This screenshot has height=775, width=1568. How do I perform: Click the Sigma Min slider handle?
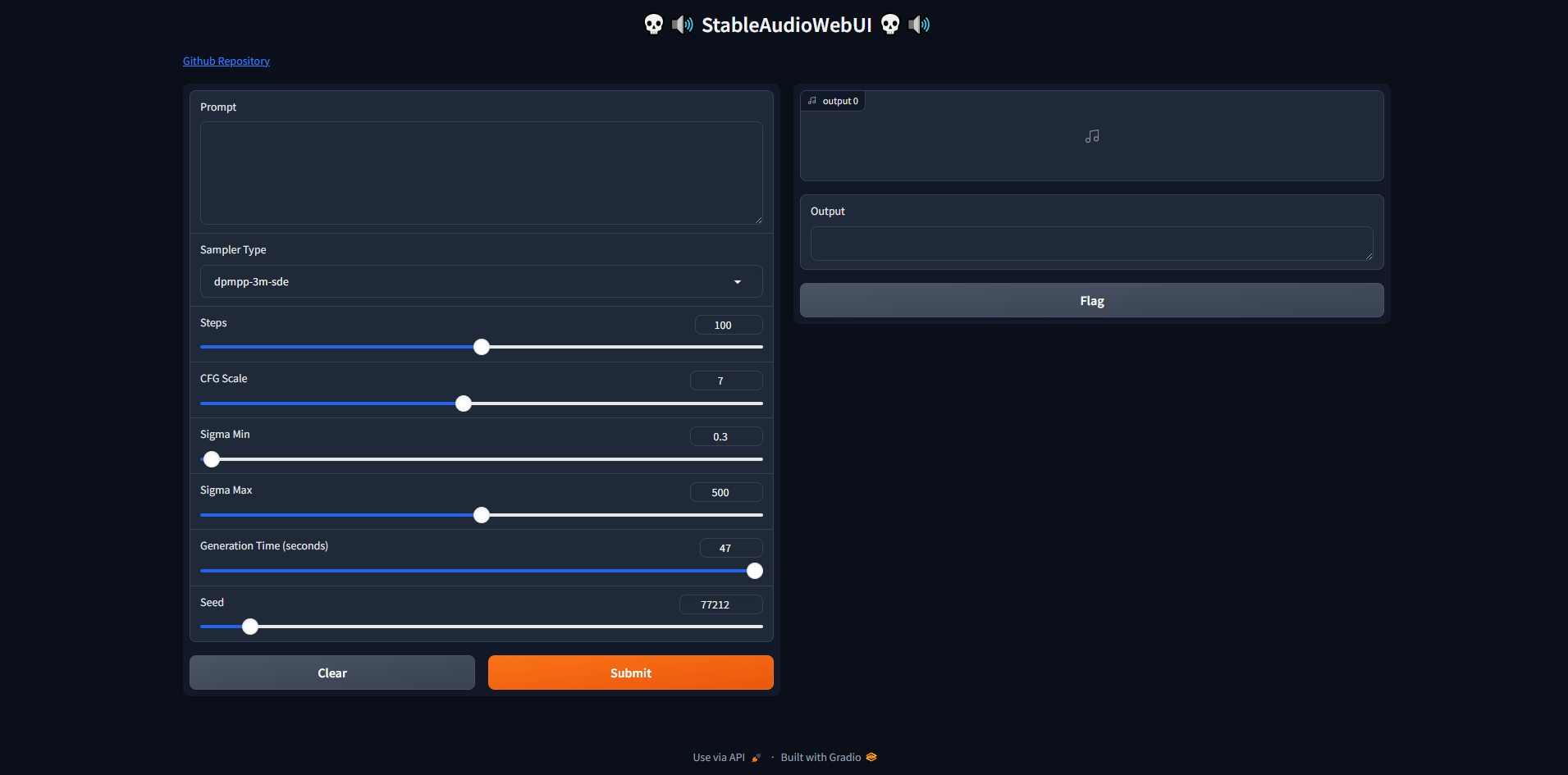point(212,459)
